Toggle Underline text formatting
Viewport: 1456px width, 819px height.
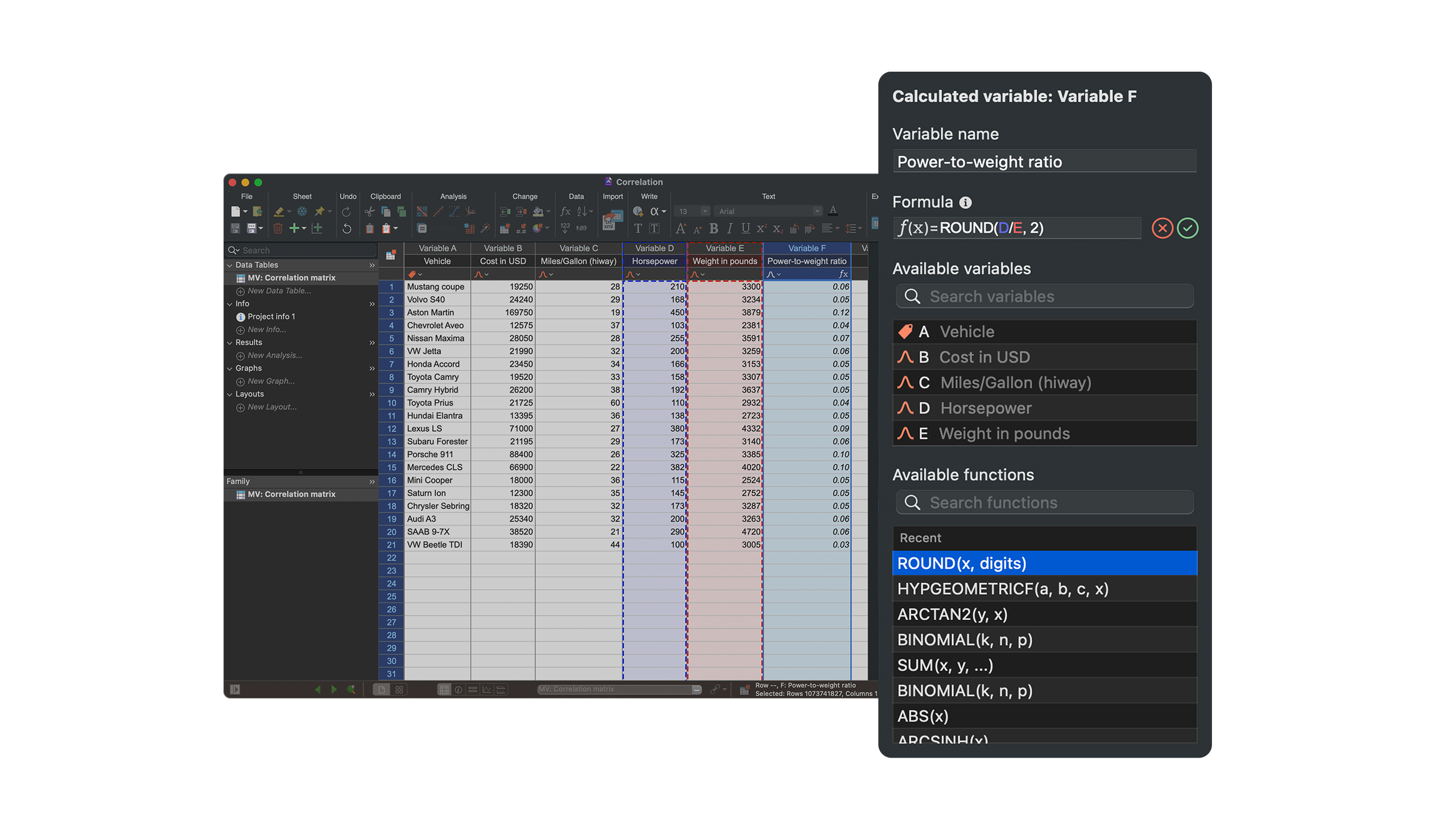coord(745,229)
